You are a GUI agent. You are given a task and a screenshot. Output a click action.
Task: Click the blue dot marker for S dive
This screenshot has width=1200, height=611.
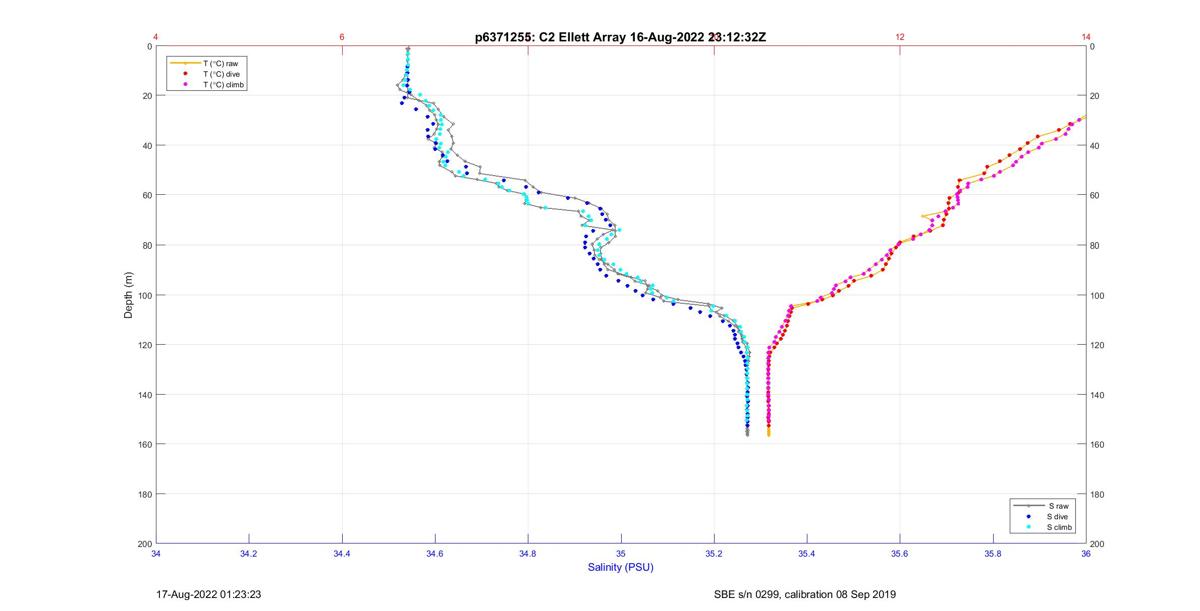pyautogui.click(x=1027, y=516)
